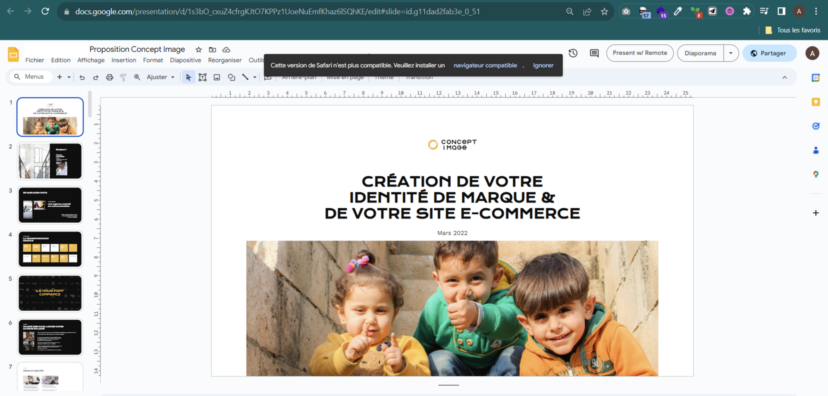This screenshot has height=396, width=828.
Task: Open Chrome three-dot menu
Action: [x=816, y=11]
